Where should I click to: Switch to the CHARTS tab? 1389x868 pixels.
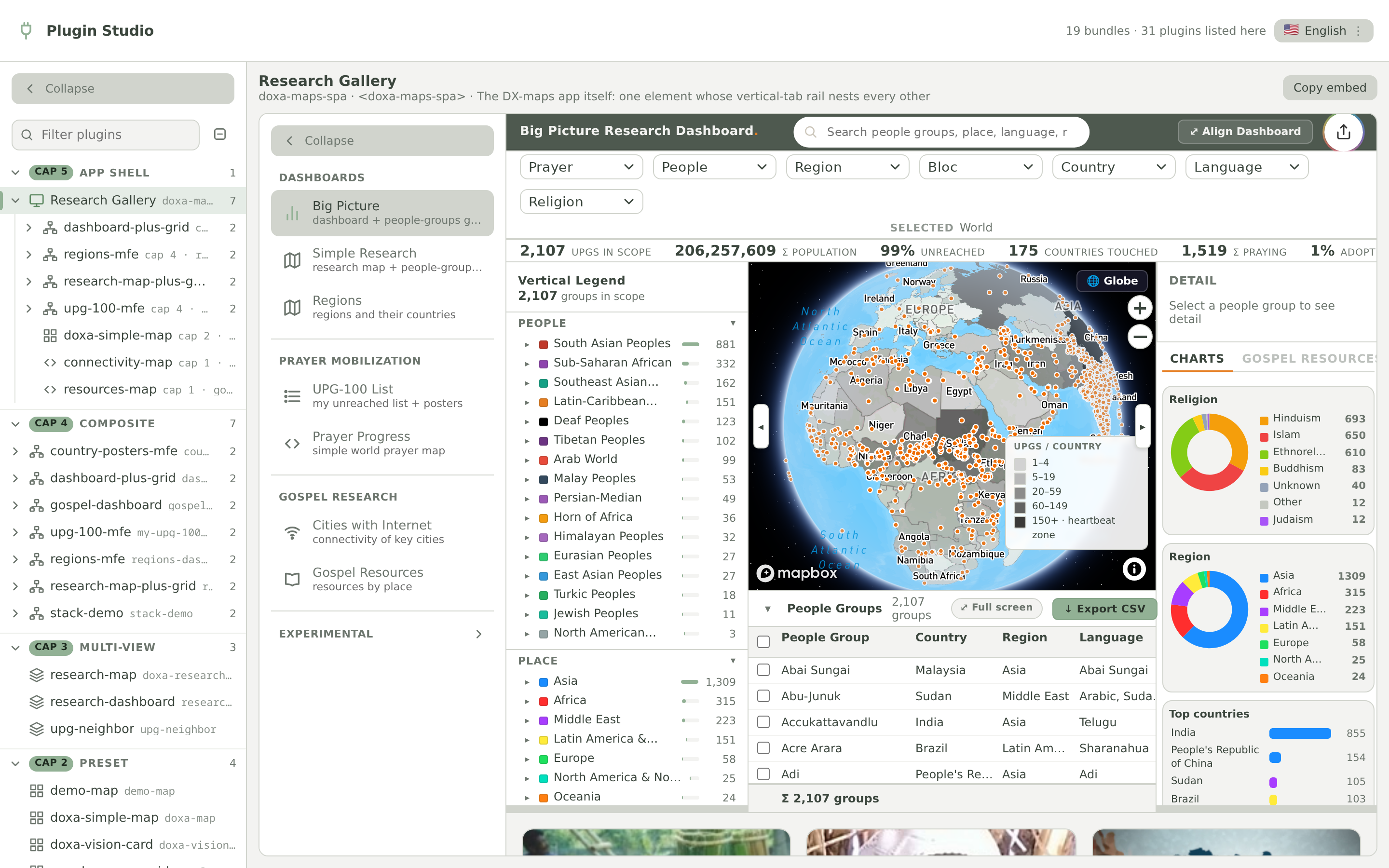point(1197,359)
